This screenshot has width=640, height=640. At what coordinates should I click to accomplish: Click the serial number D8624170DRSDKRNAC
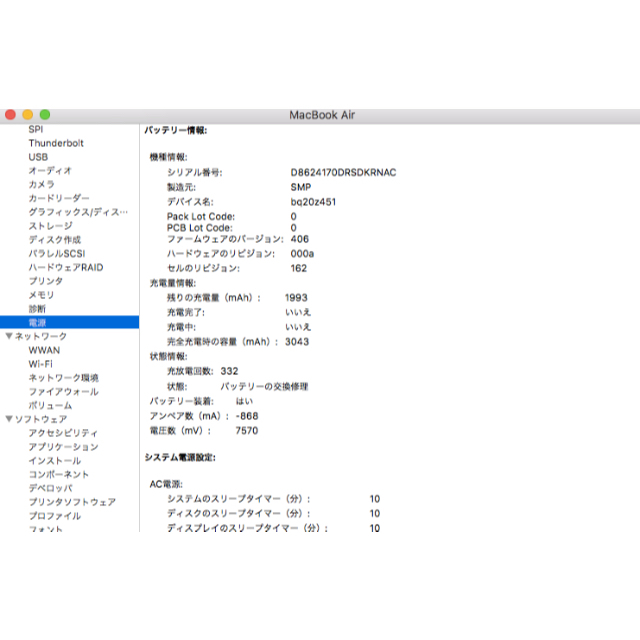(x=343, y=172)
